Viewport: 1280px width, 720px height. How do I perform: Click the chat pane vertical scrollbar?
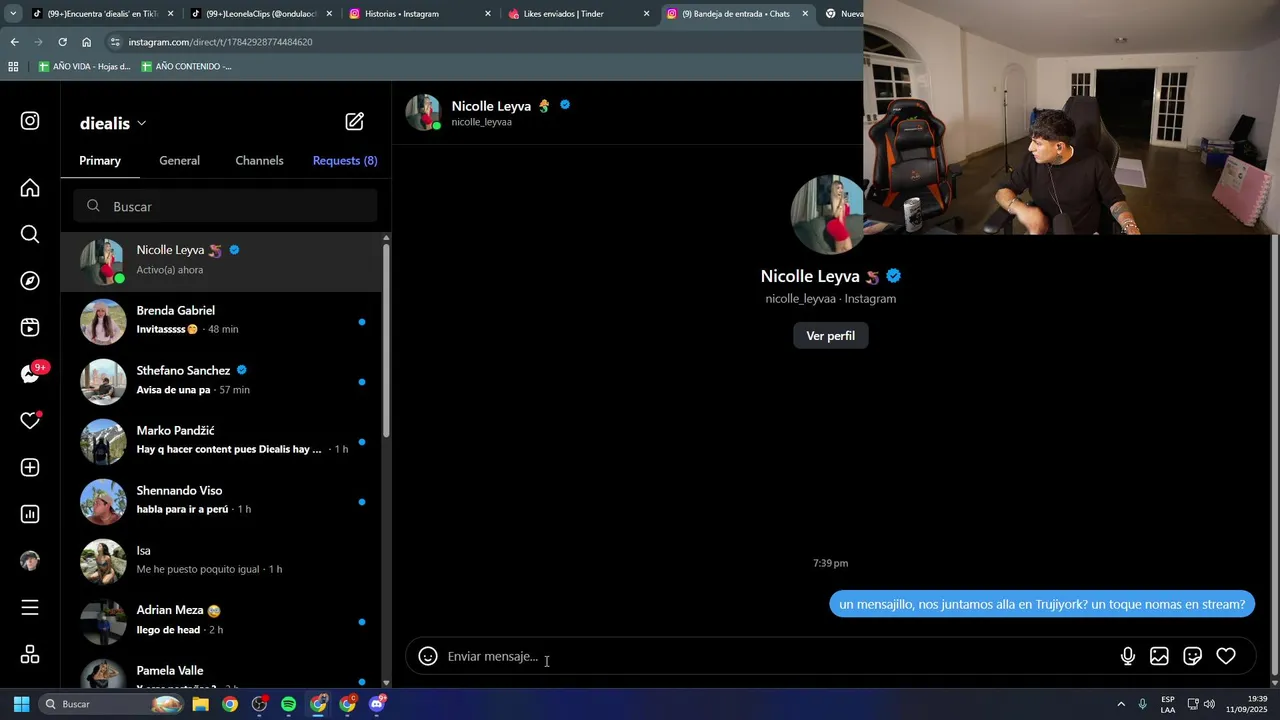(x=1275, y=455)
